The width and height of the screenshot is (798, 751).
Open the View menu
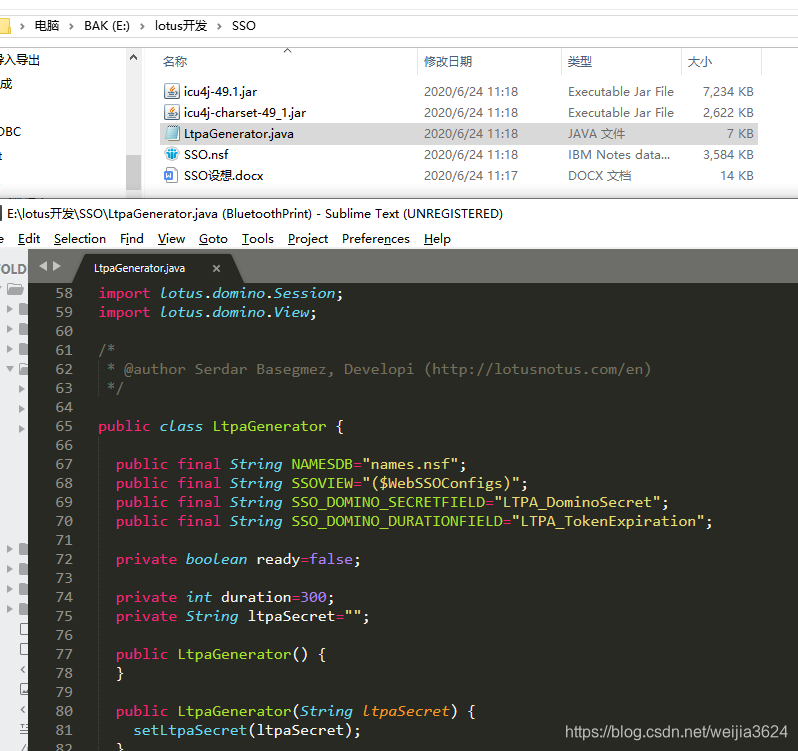[x=171, y=239]
